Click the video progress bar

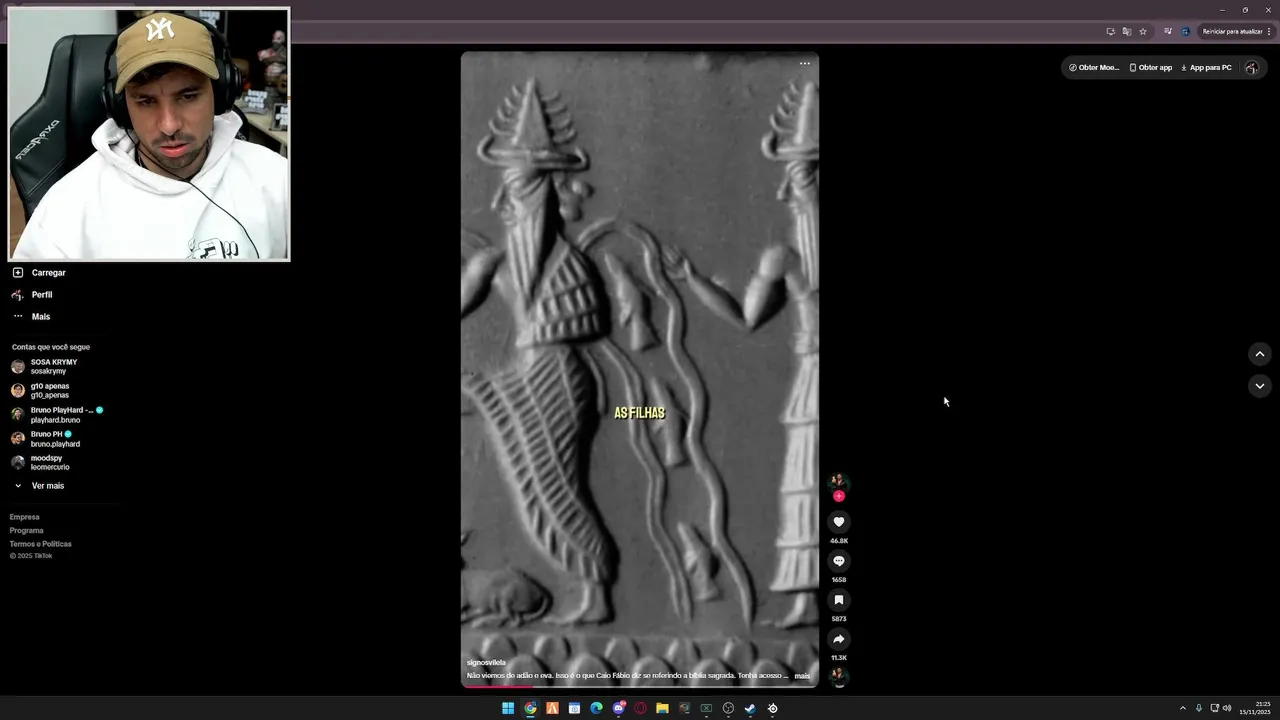(640, 686)
